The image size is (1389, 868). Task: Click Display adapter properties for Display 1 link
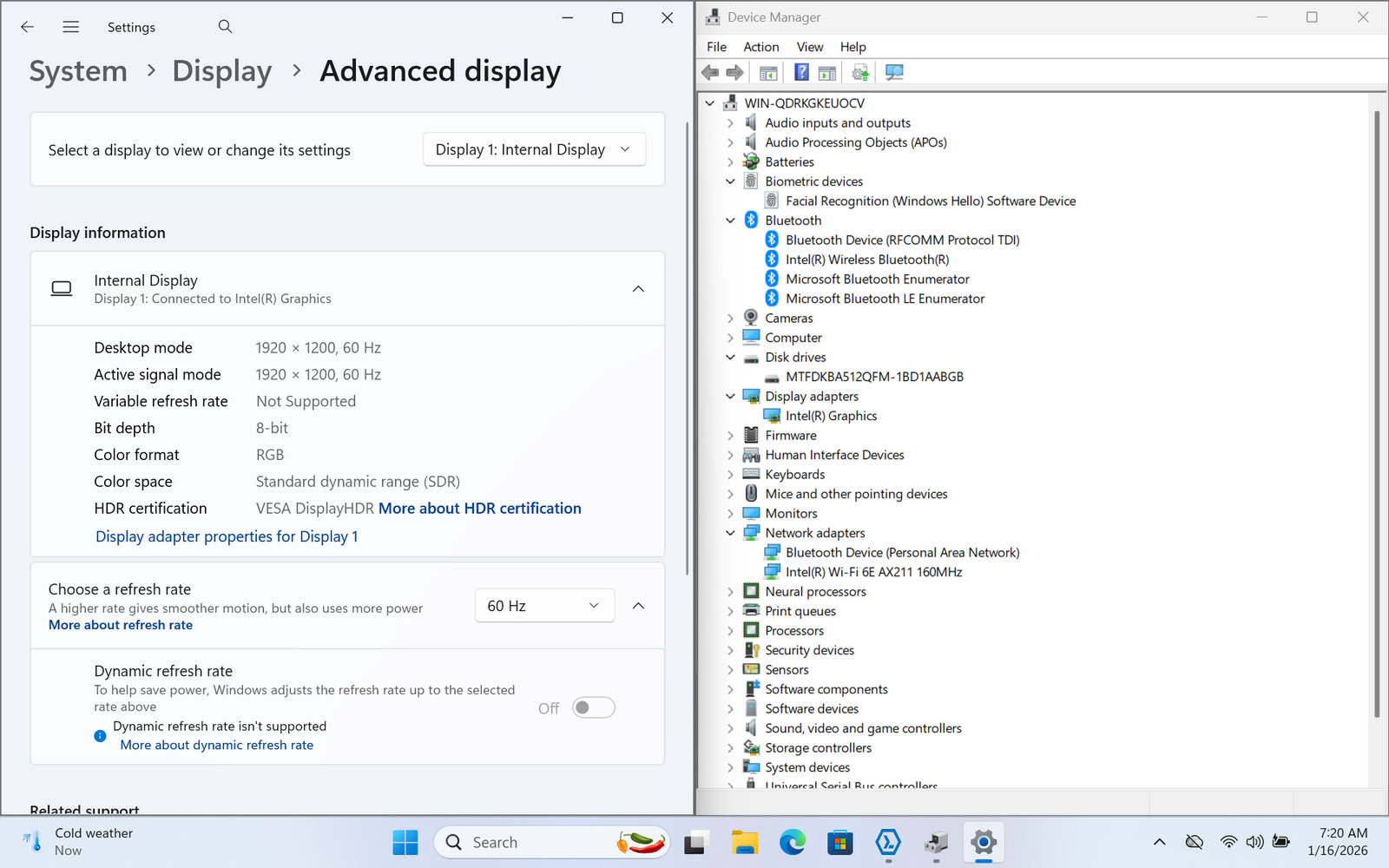(227, 536)
